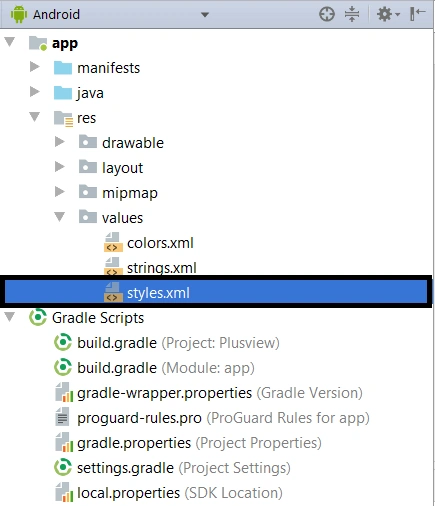Click the res folder icon
This screenshot has width=435, height=506.
(x=63, y=118)
